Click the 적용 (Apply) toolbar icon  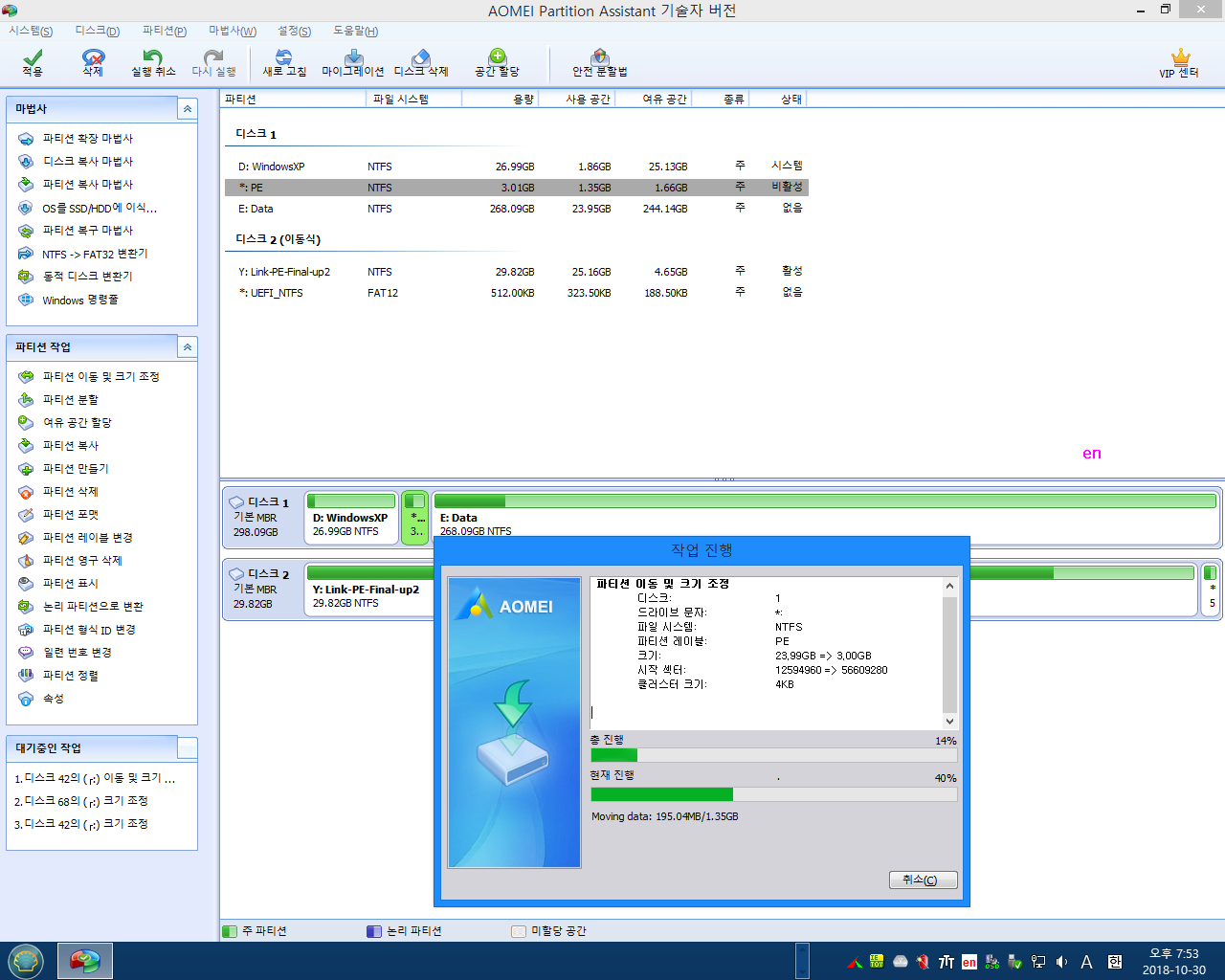pyautogui.click(x=33, y=63)
